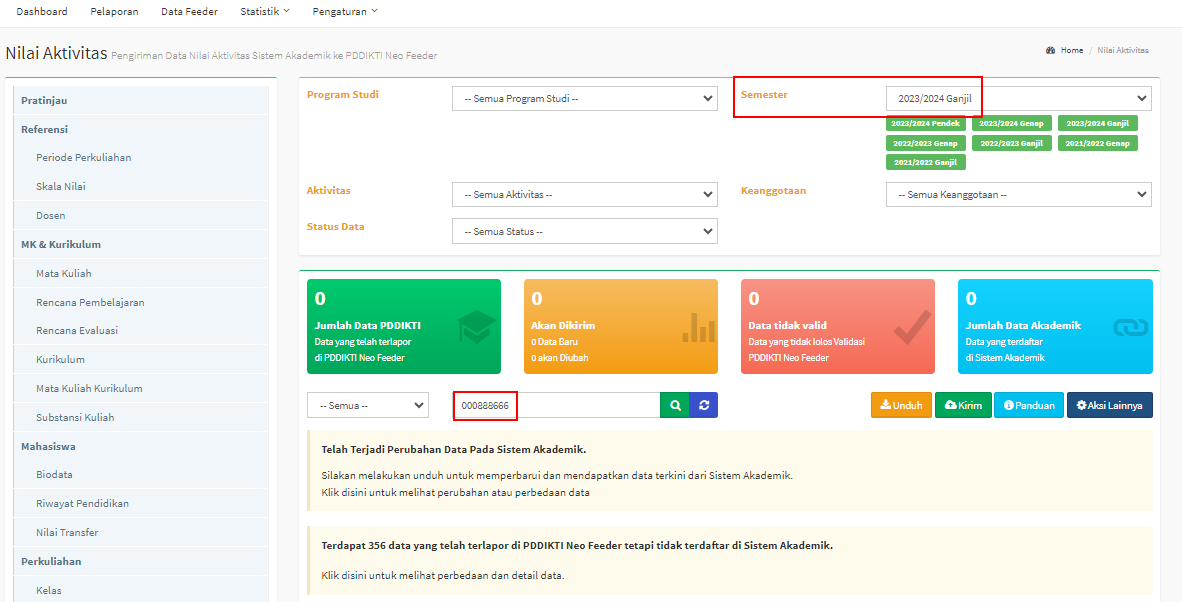1182x602 pixels.
Task: Click the graduation cap icon on PDDIKTI card
Action: pyautogui.click(x=476, y=328)
